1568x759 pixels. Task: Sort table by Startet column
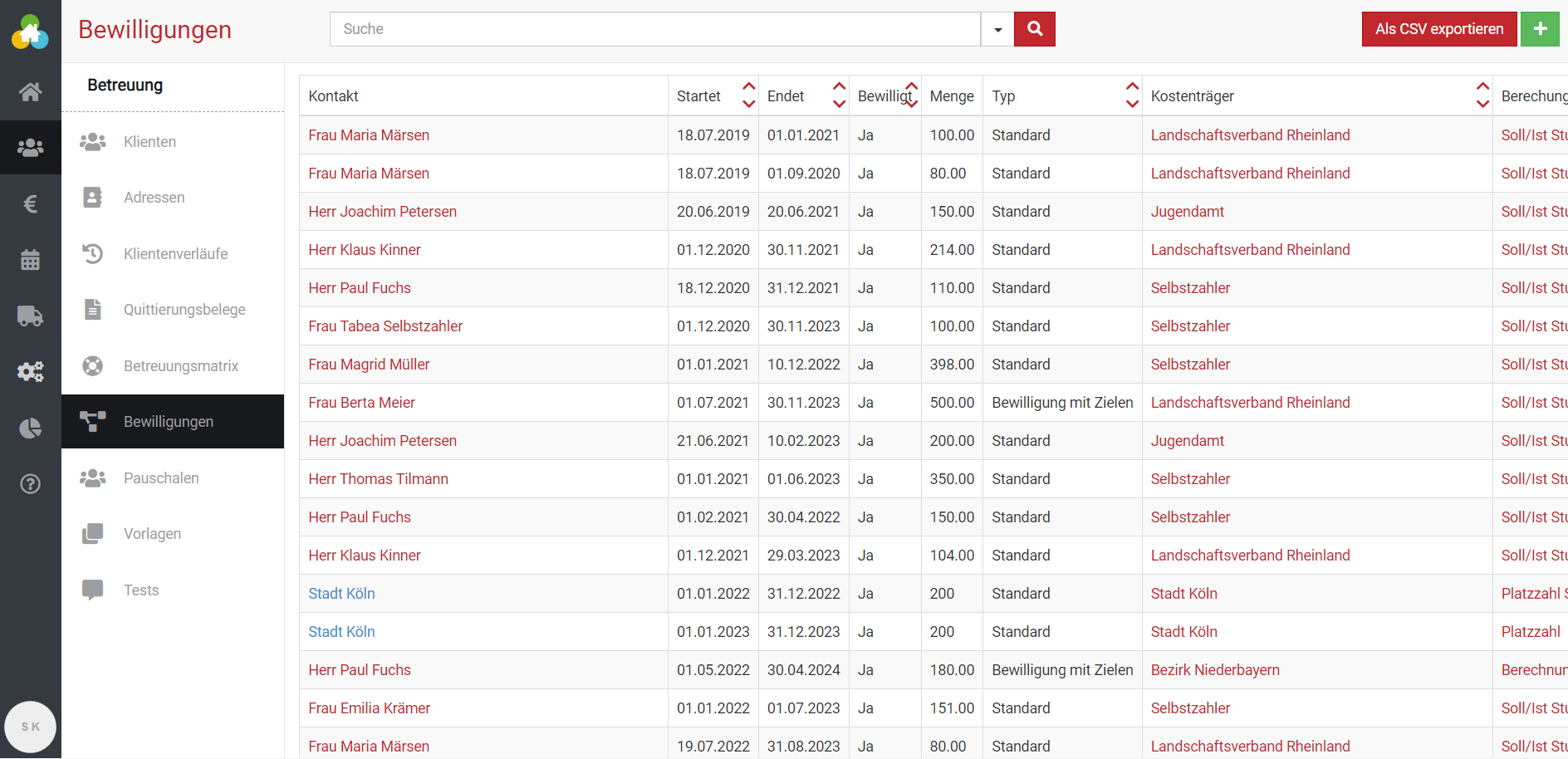click(x=748, y=95)
